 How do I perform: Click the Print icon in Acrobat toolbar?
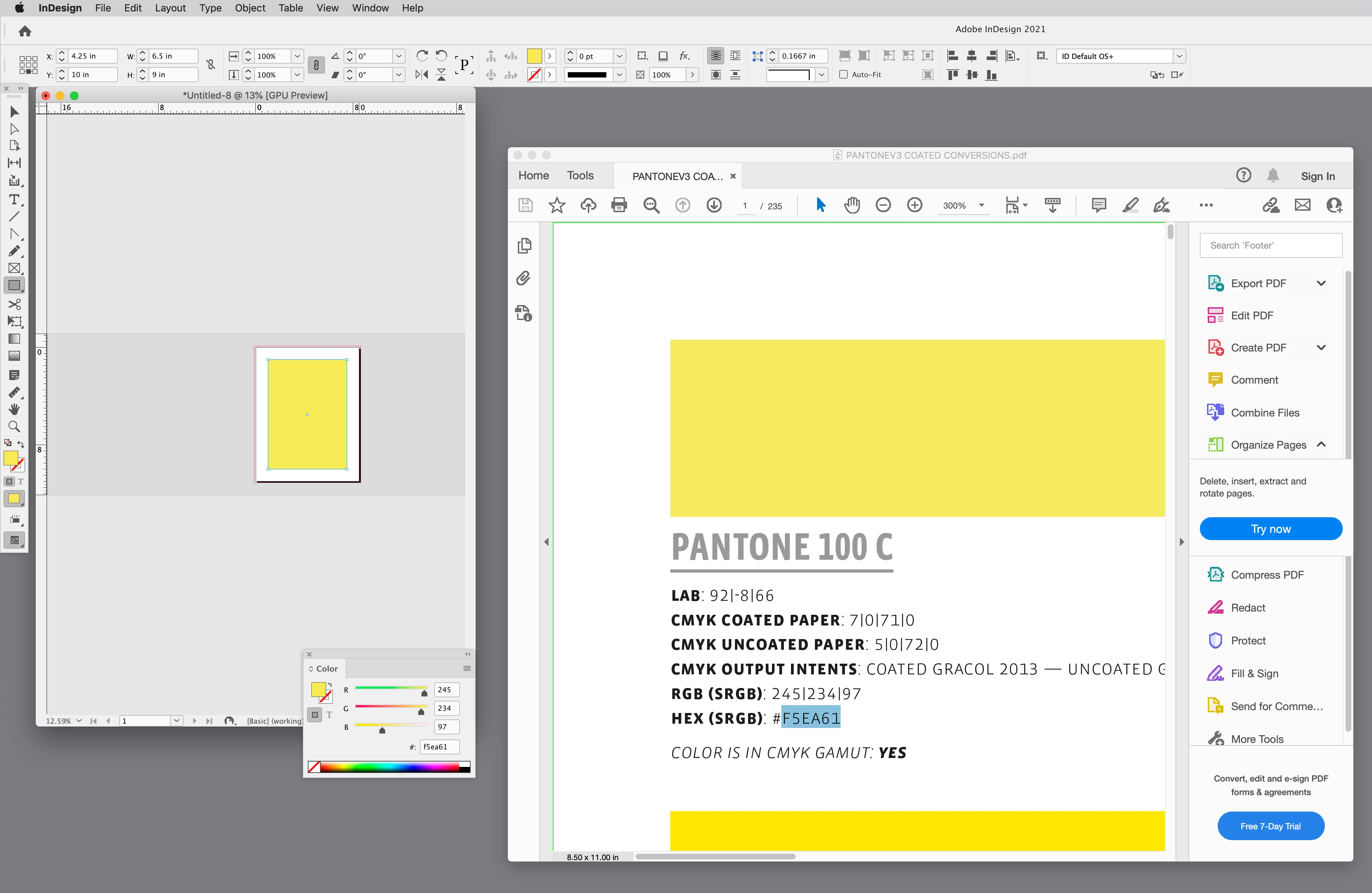pyautogui.click(x=619, y=205)
